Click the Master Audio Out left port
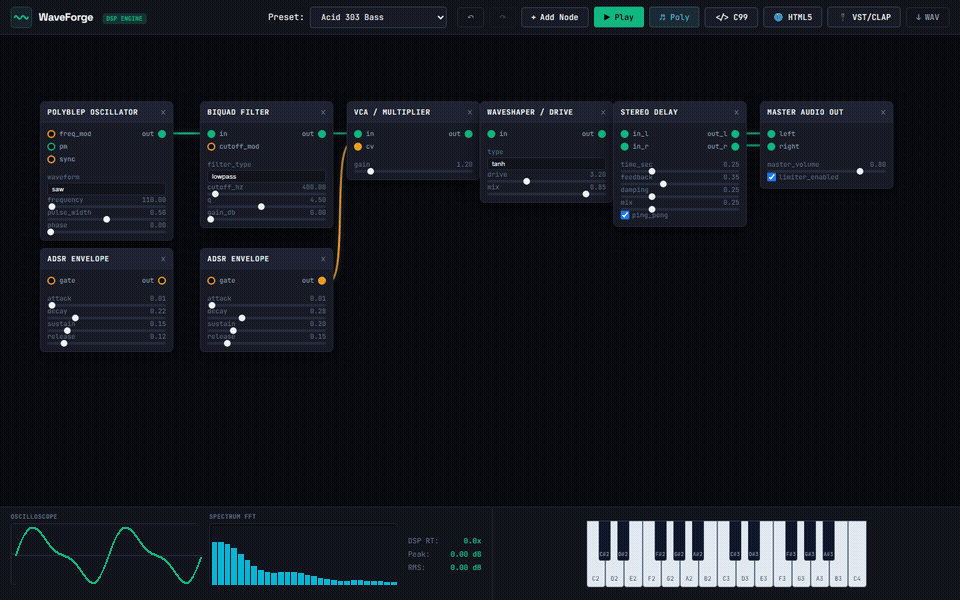The height and width of the screenshot is (600, 960). 771,134
